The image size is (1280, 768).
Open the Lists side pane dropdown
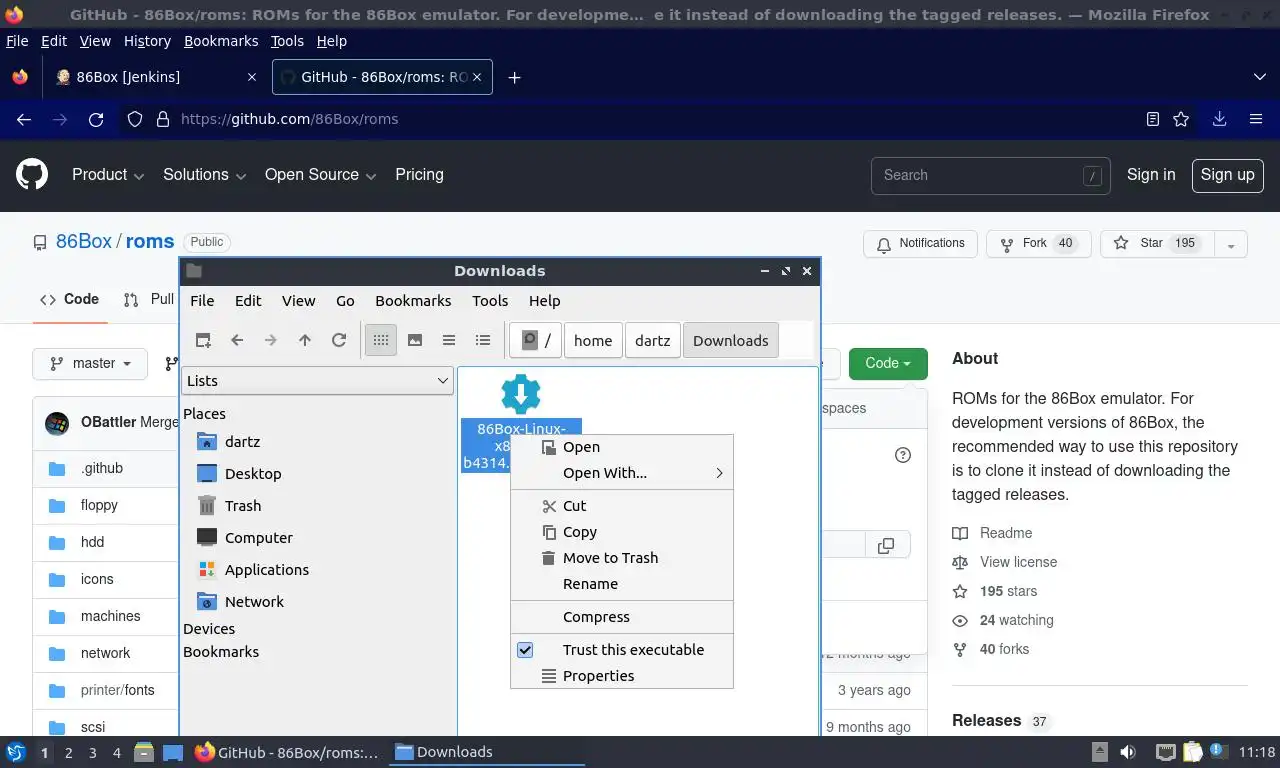coord(318,380)
